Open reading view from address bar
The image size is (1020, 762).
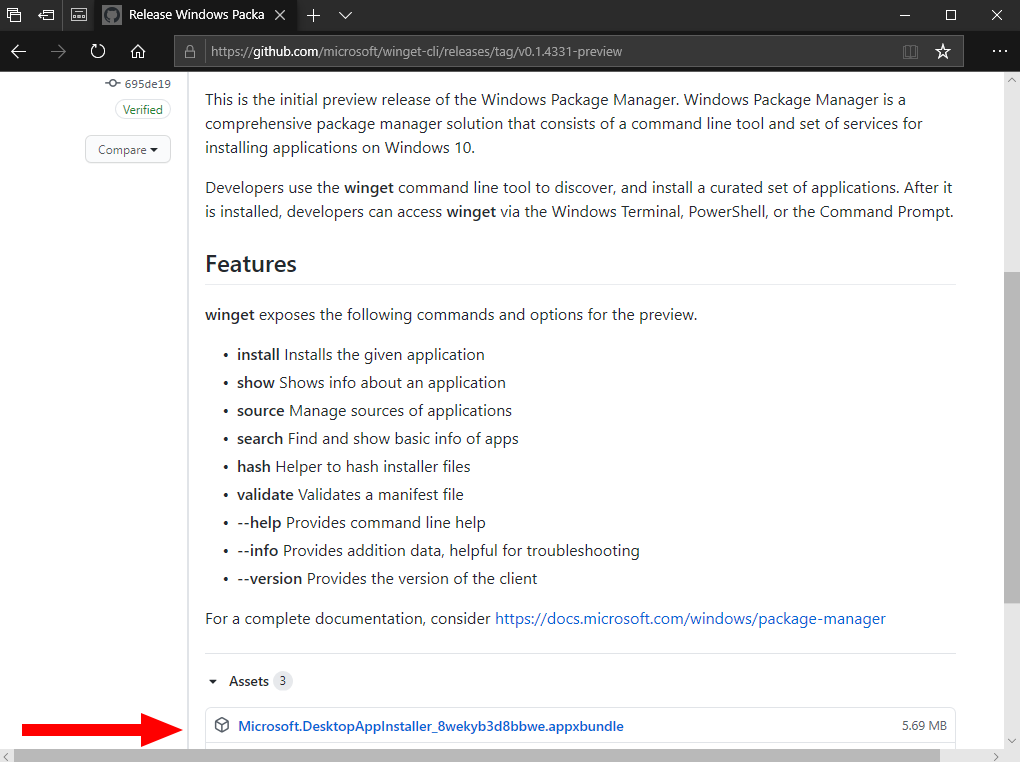point(910,51)
